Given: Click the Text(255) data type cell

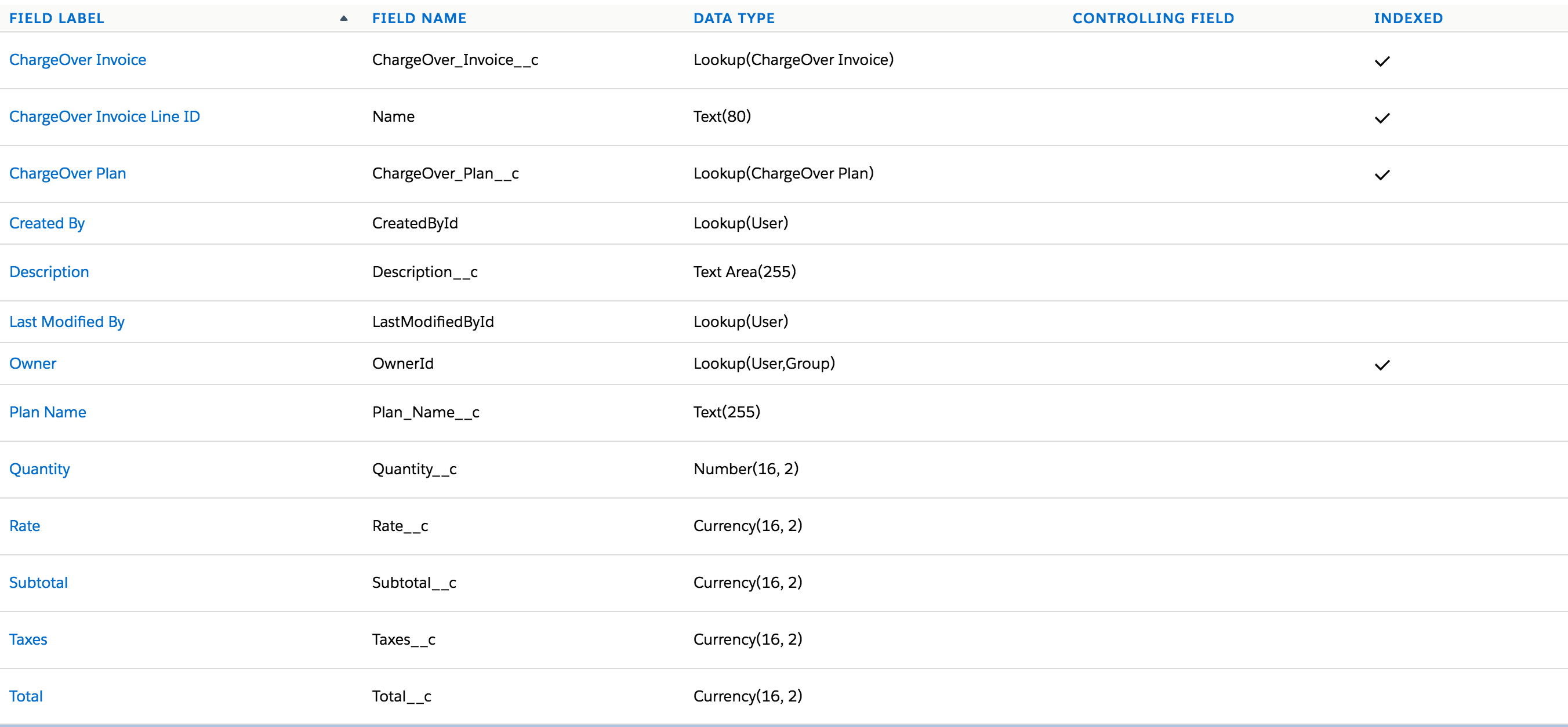Looking at the screenshot, I should point(727,412).
